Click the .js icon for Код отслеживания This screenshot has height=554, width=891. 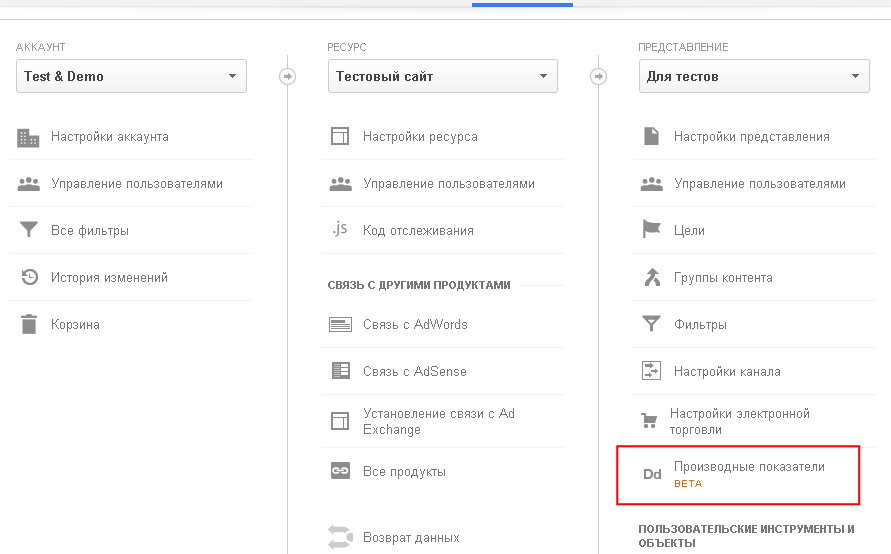[x=340, y=230]
